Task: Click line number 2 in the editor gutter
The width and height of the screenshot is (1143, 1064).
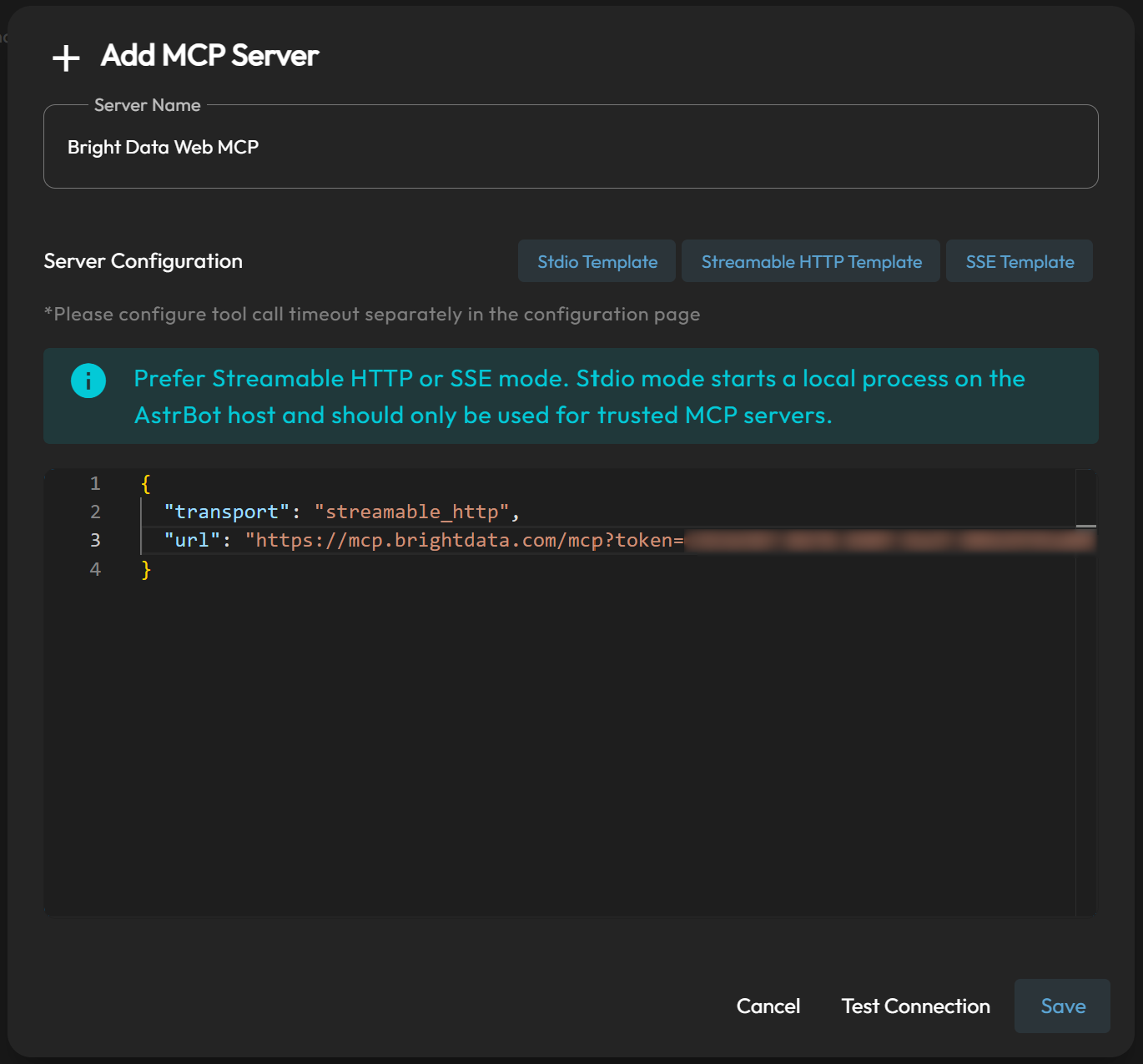Action: coord(95,512)
